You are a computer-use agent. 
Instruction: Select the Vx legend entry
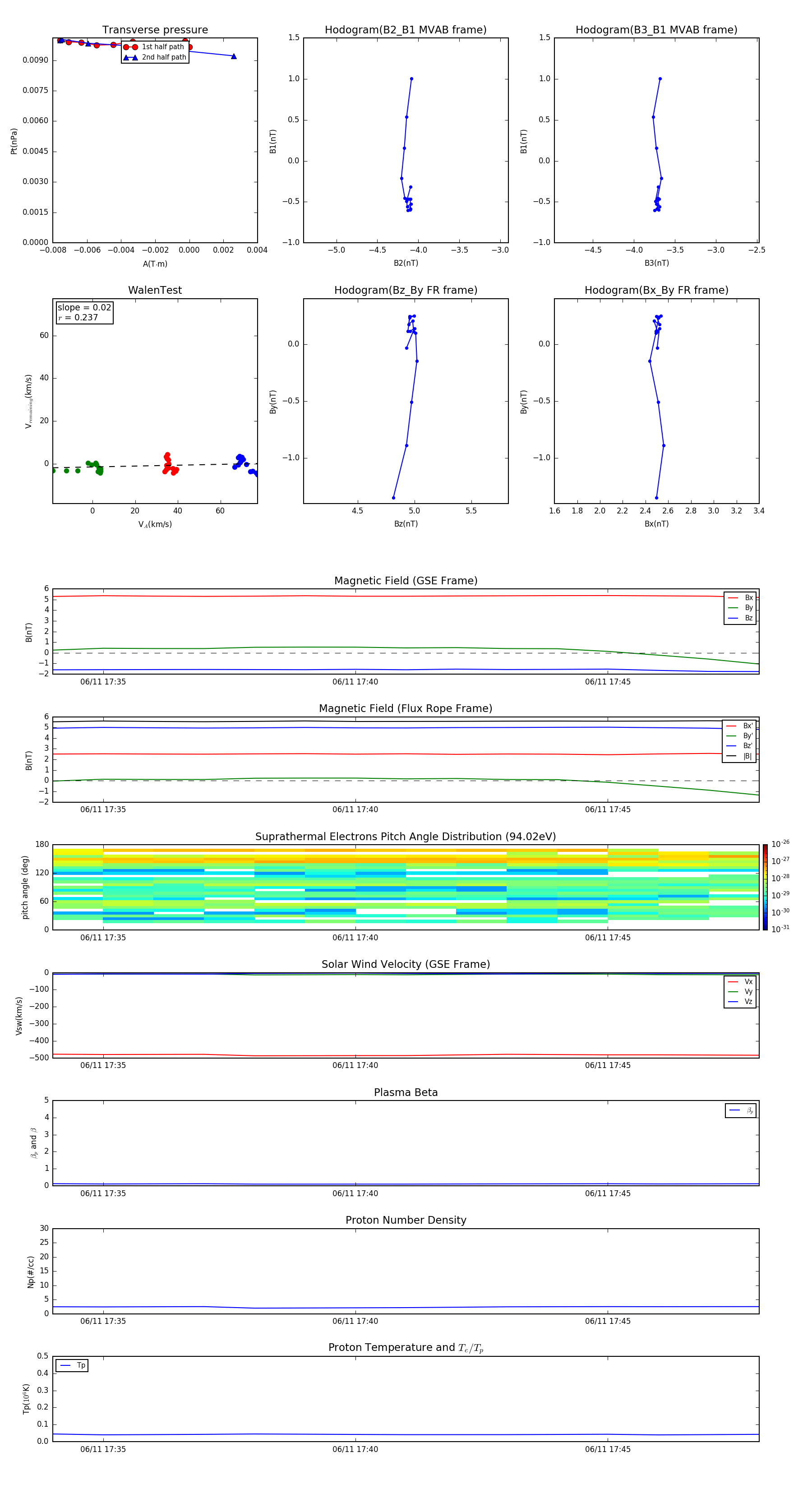point(740,981)
